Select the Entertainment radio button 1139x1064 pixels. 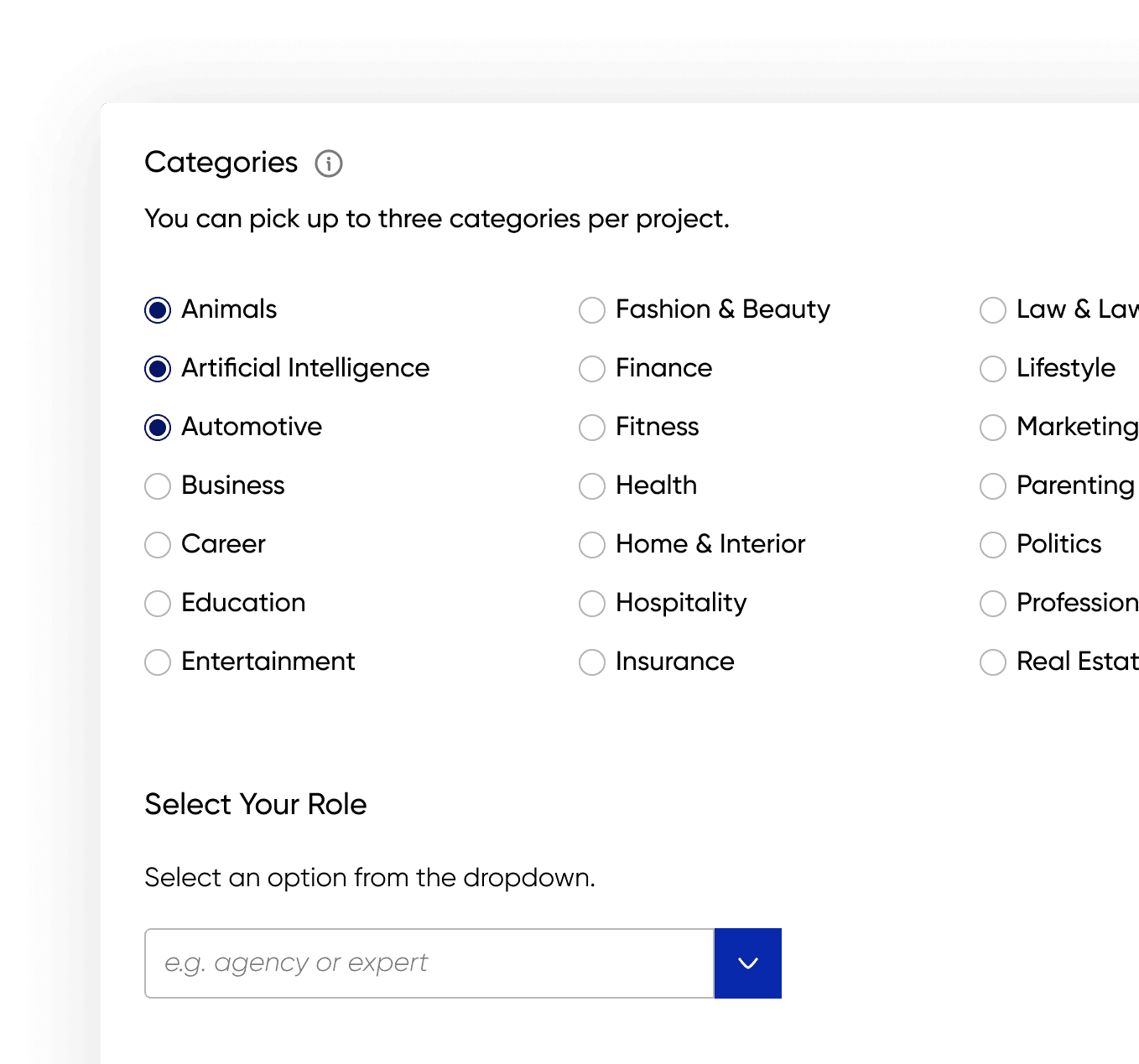pyautogui.click(x=158, y=662)
